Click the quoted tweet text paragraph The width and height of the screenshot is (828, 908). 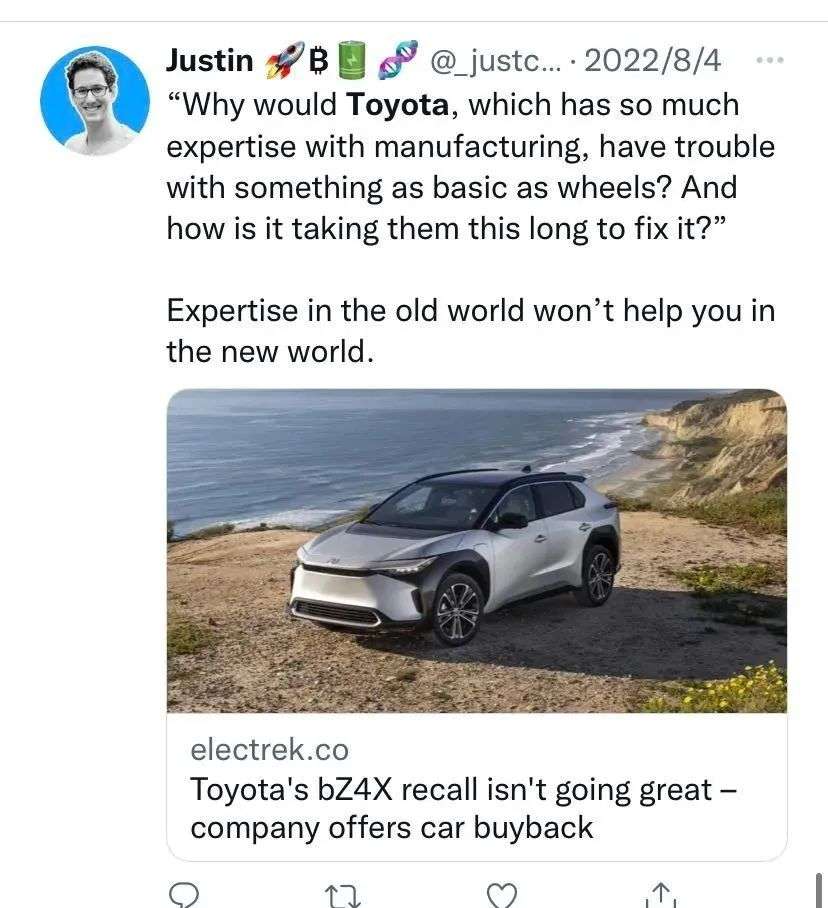(x=471, y=167)
